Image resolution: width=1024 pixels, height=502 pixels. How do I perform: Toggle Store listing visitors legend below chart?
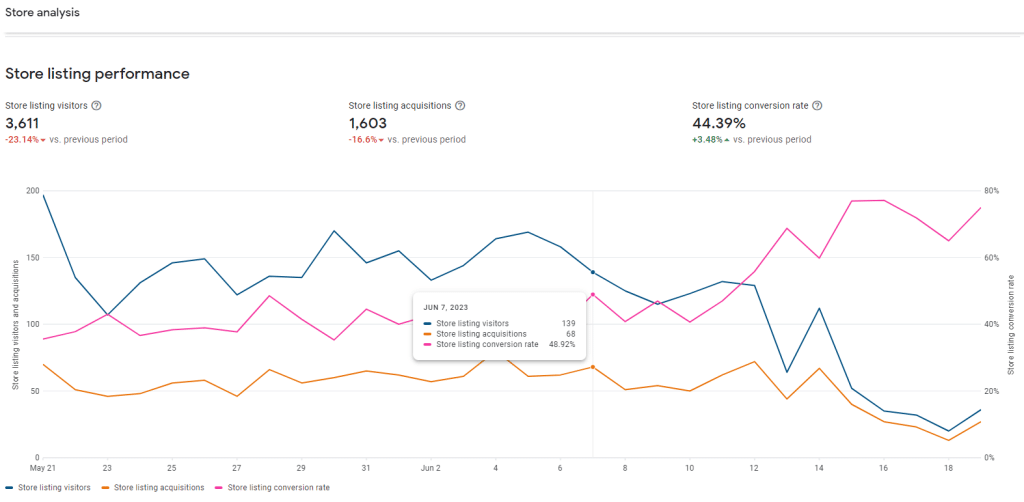pos(48,488)
